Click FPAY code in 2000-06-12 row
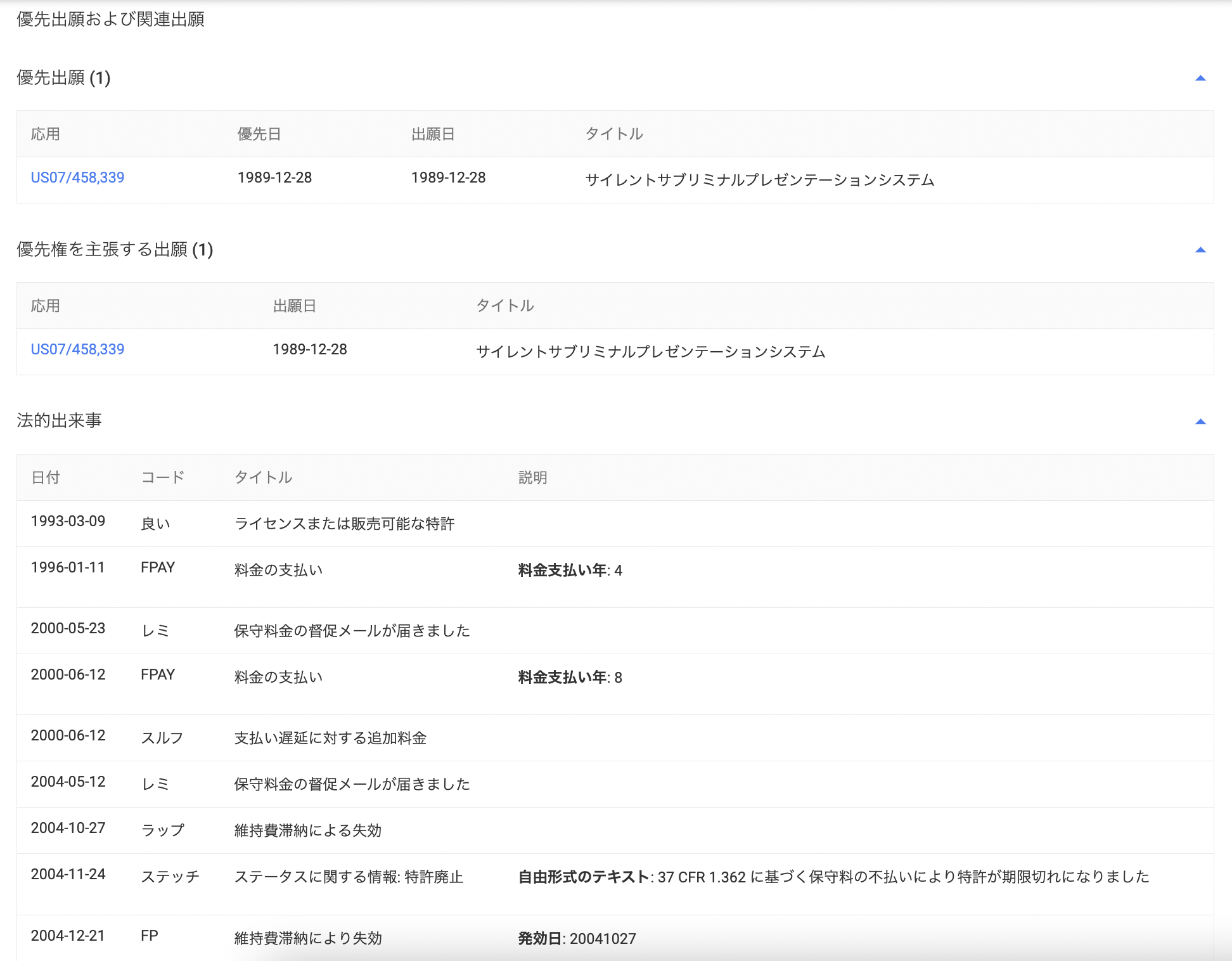 (158, 674)
